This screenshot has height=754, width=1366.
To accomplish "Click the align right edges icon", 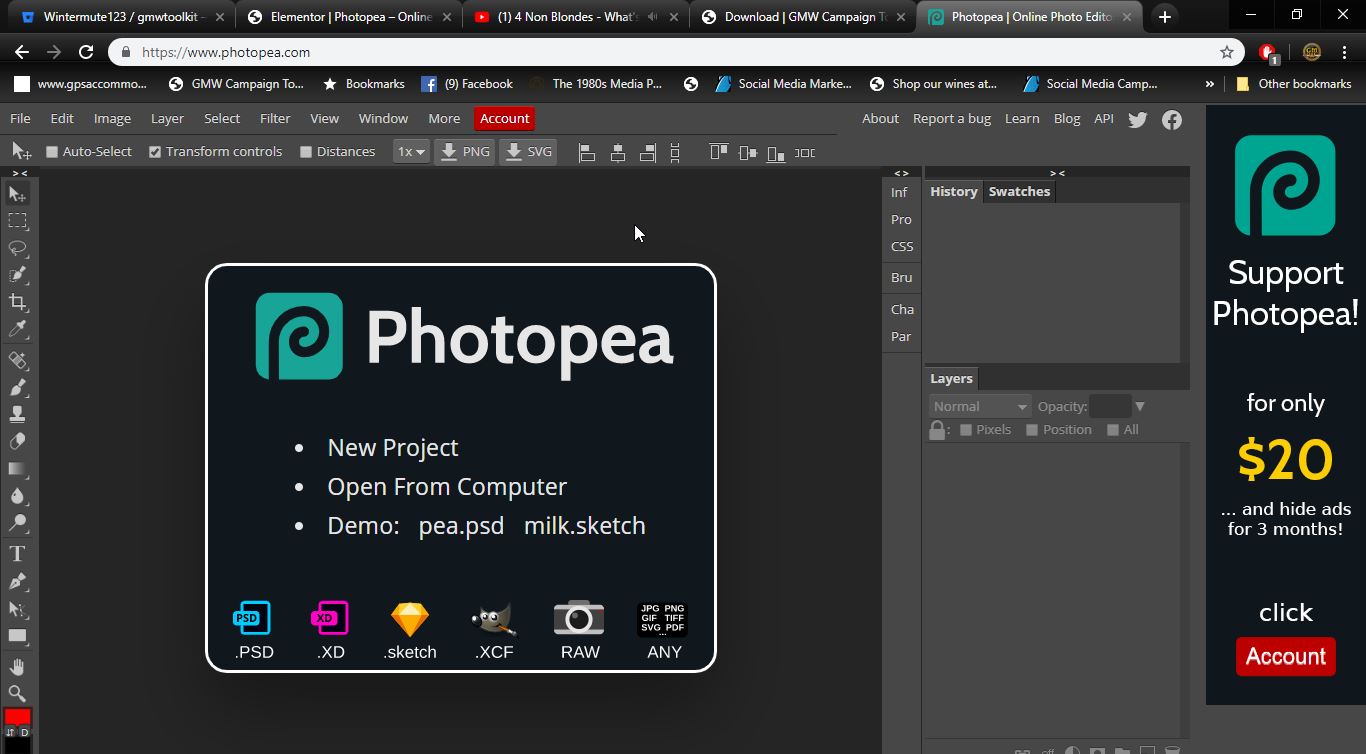I will [648, 152].
